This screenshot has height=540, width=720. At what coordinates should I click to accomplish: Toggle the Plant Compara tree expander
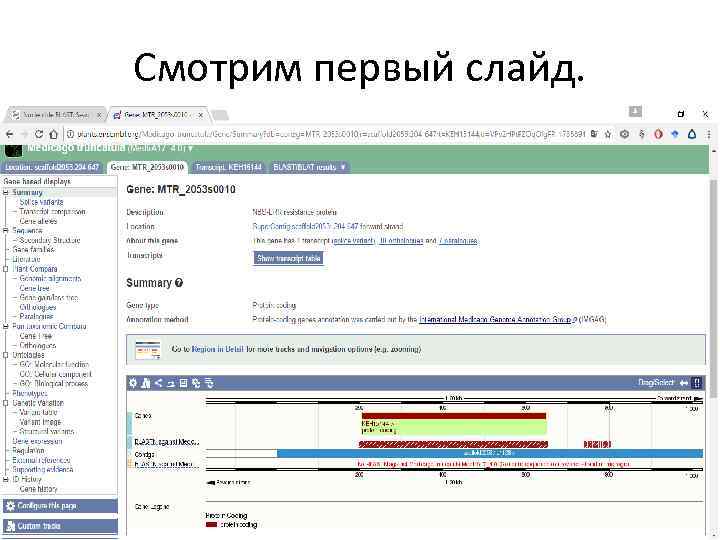tap(6, 269)
